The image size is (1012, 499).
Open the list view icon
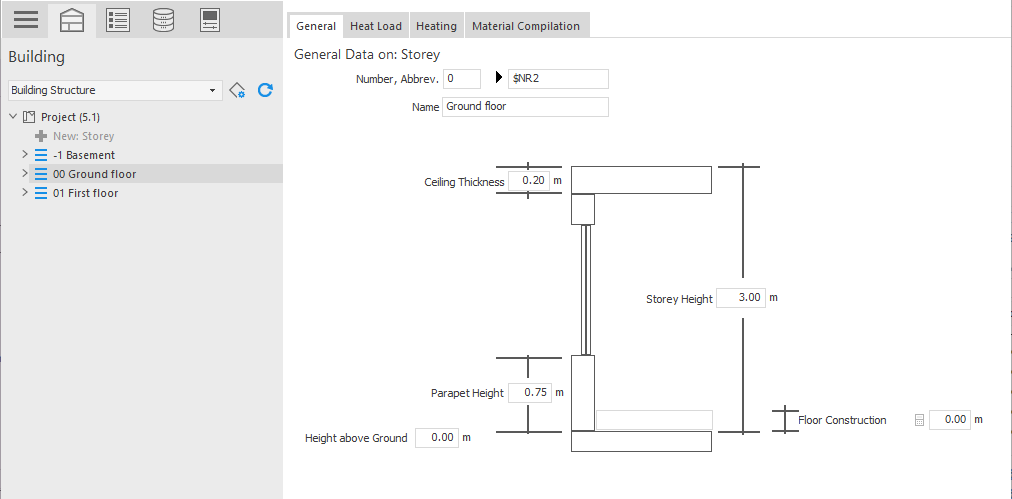pos(118,20)
